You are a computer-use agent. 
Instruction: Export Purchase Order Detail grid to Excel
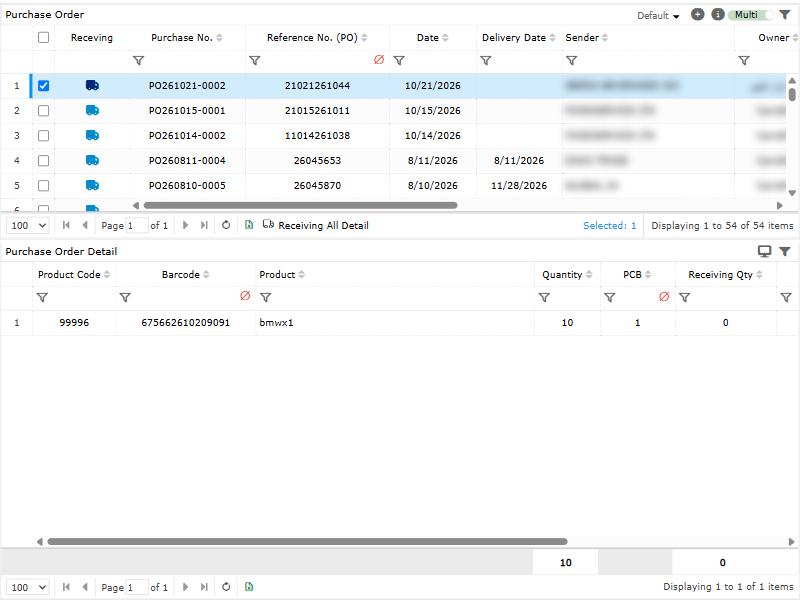249,587
